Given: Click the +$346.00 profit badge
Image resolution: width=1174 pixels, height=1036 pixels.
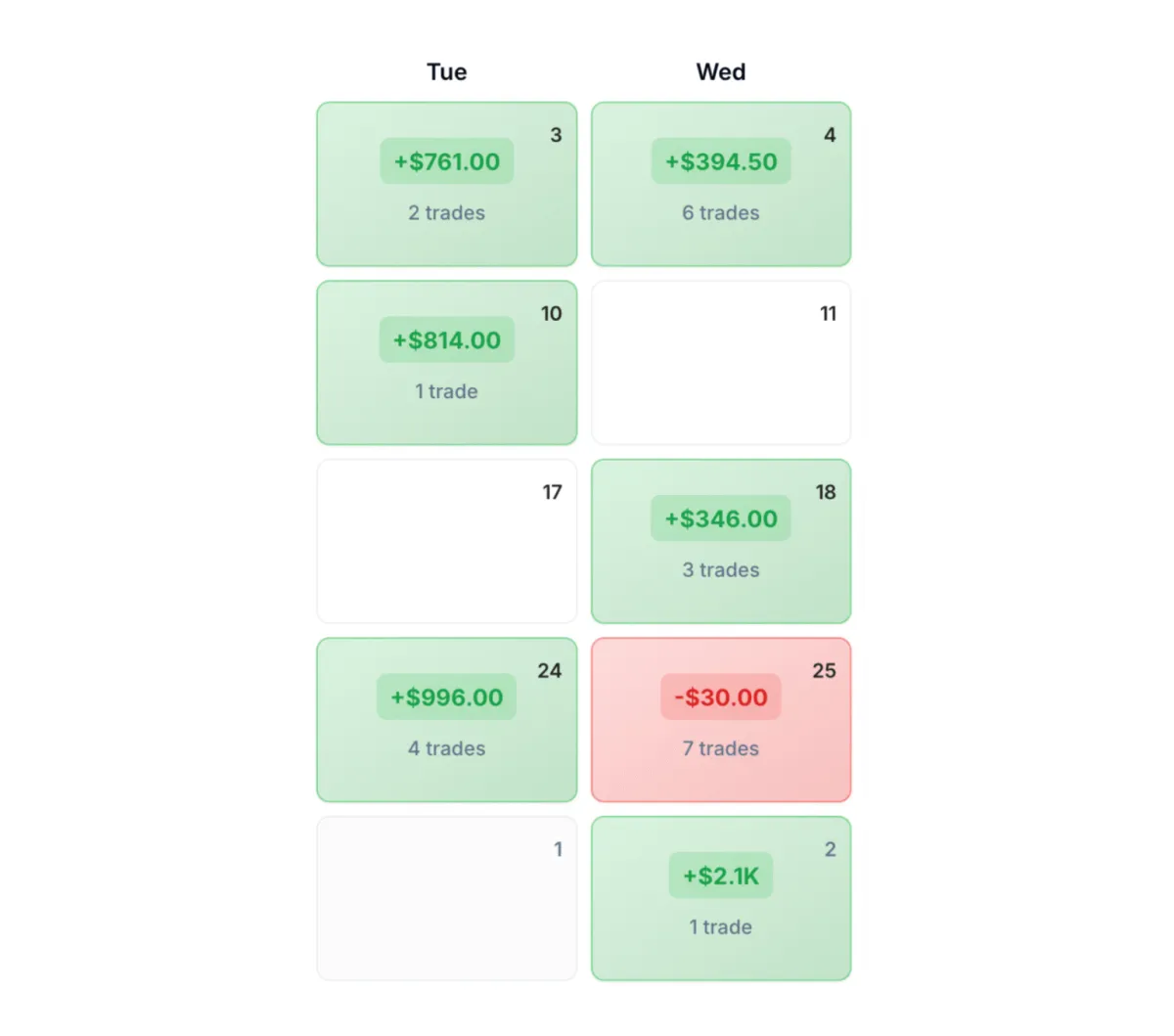Looking at the screenshot, I should tap(721, 518).
